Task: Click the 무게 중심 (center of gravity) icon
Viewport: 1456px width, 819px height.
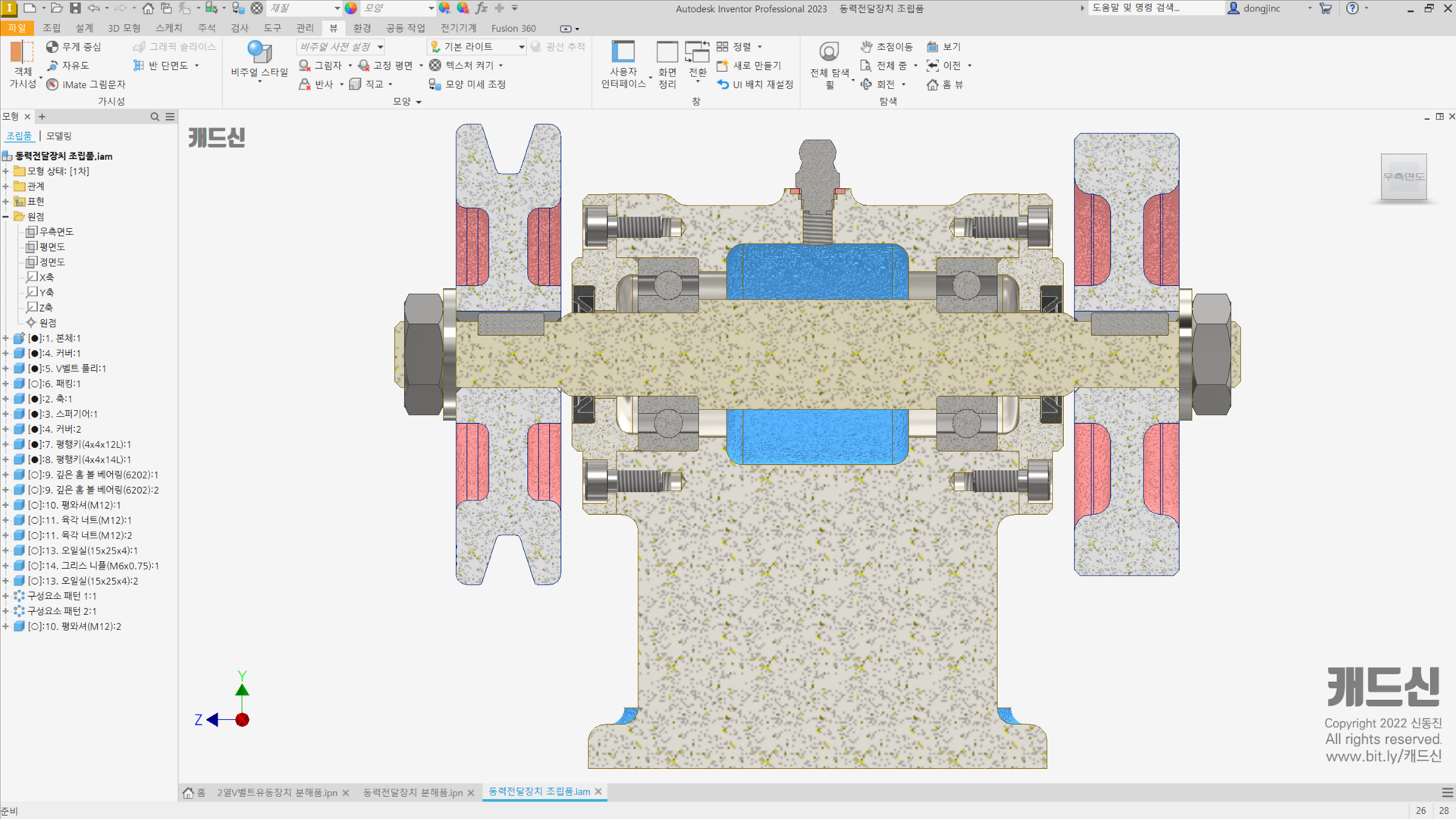Action: point(52,47)
